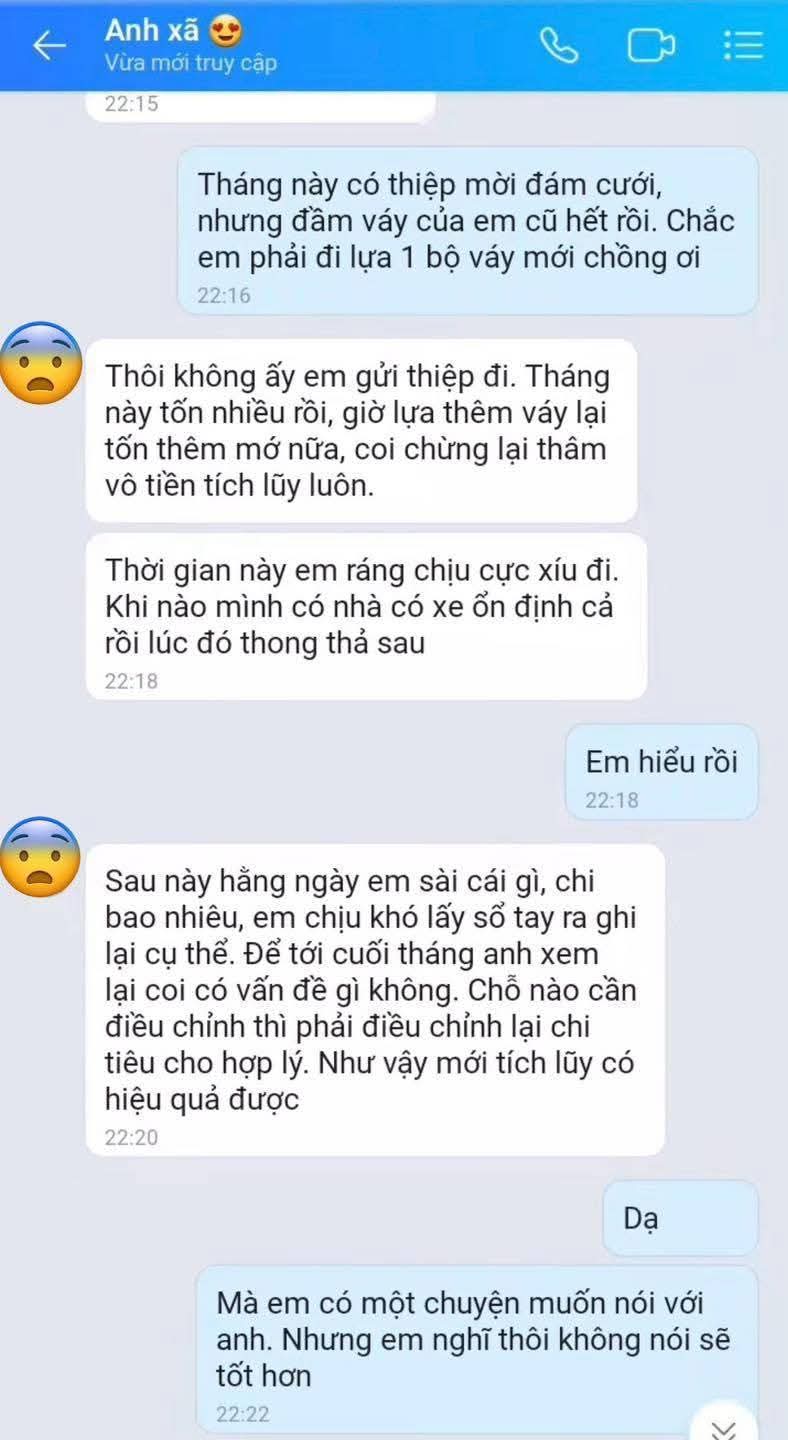Viewport: 788px width, 1440px height.
Task: Tap the 22:20 timestamp under long message
Action: (x=131, y=1137)
